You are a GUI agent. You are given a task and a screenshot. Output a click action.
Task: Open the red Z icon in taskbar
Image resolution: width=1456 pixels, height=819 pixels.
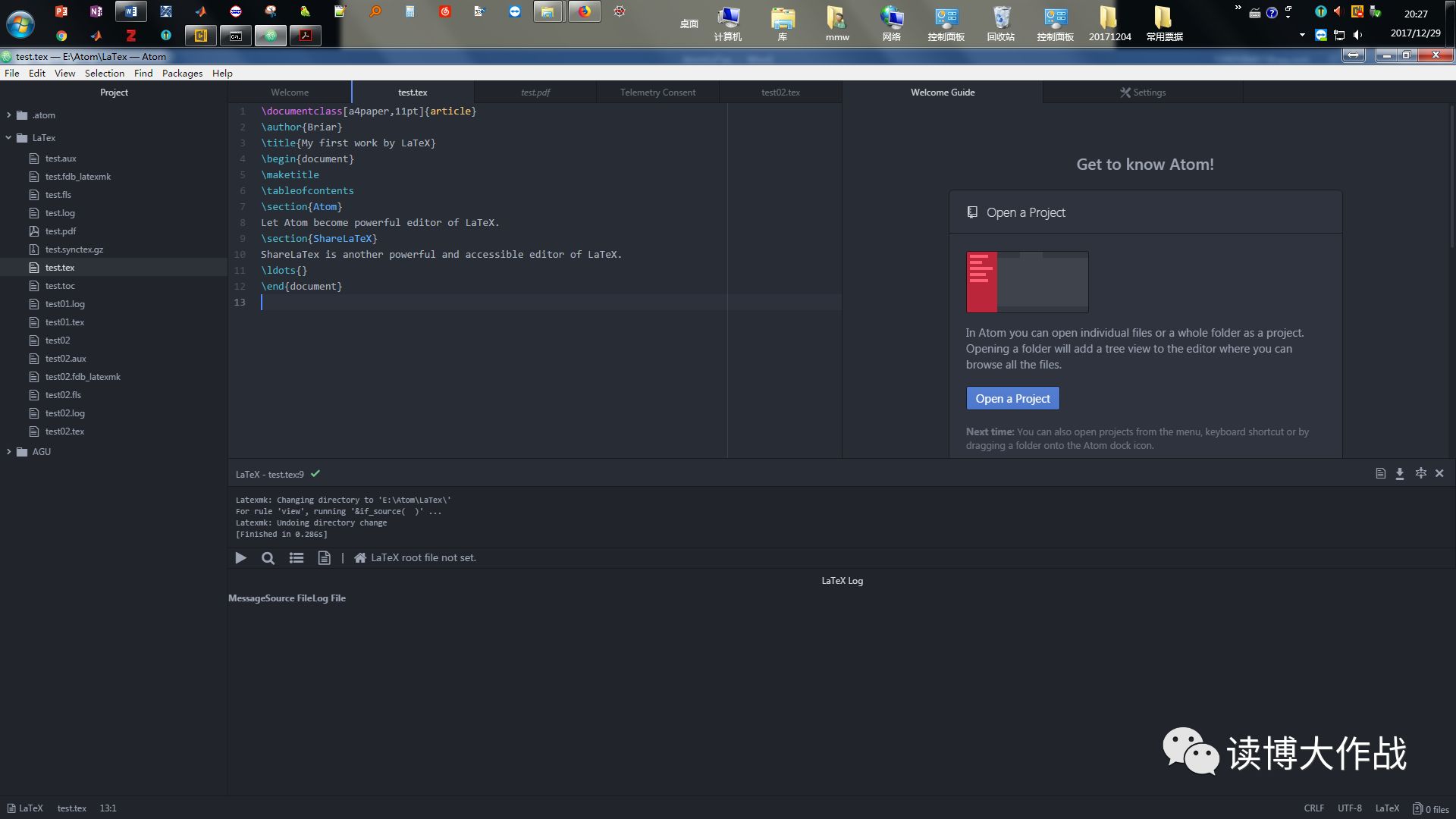pyautogui.click(x=130, y=36)
